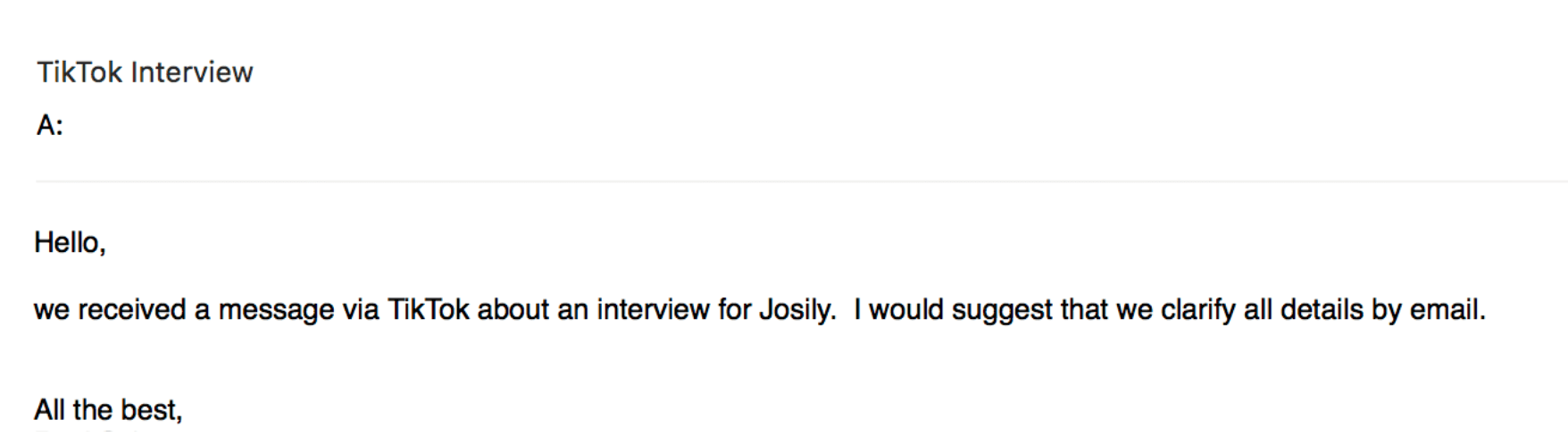Click the 'Hello,' greeting line
1568x445 pixels.
[70, 242]
